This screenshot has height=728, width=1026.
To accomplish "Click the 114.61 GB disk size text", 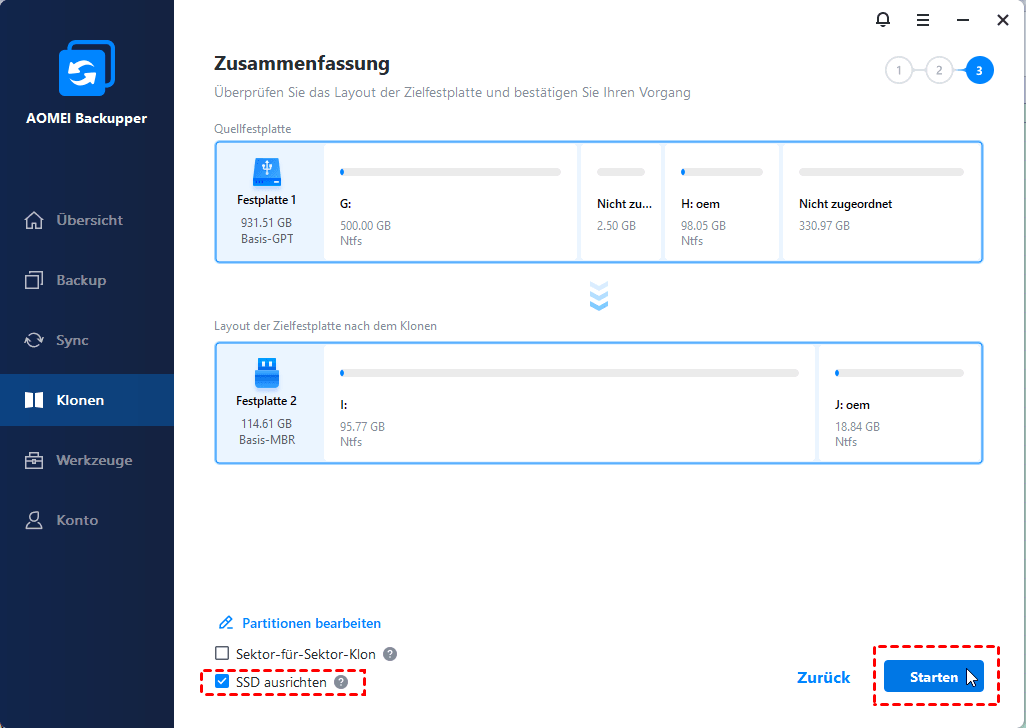I will [x=266, y=424].
